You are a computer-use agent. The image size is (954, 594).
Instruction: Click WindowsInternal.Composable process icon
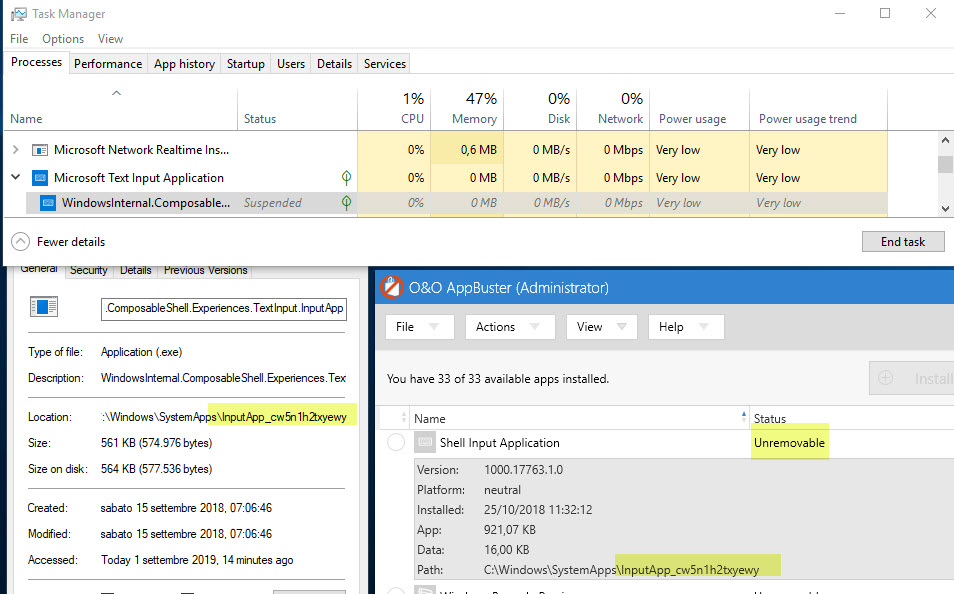(47, 203)
